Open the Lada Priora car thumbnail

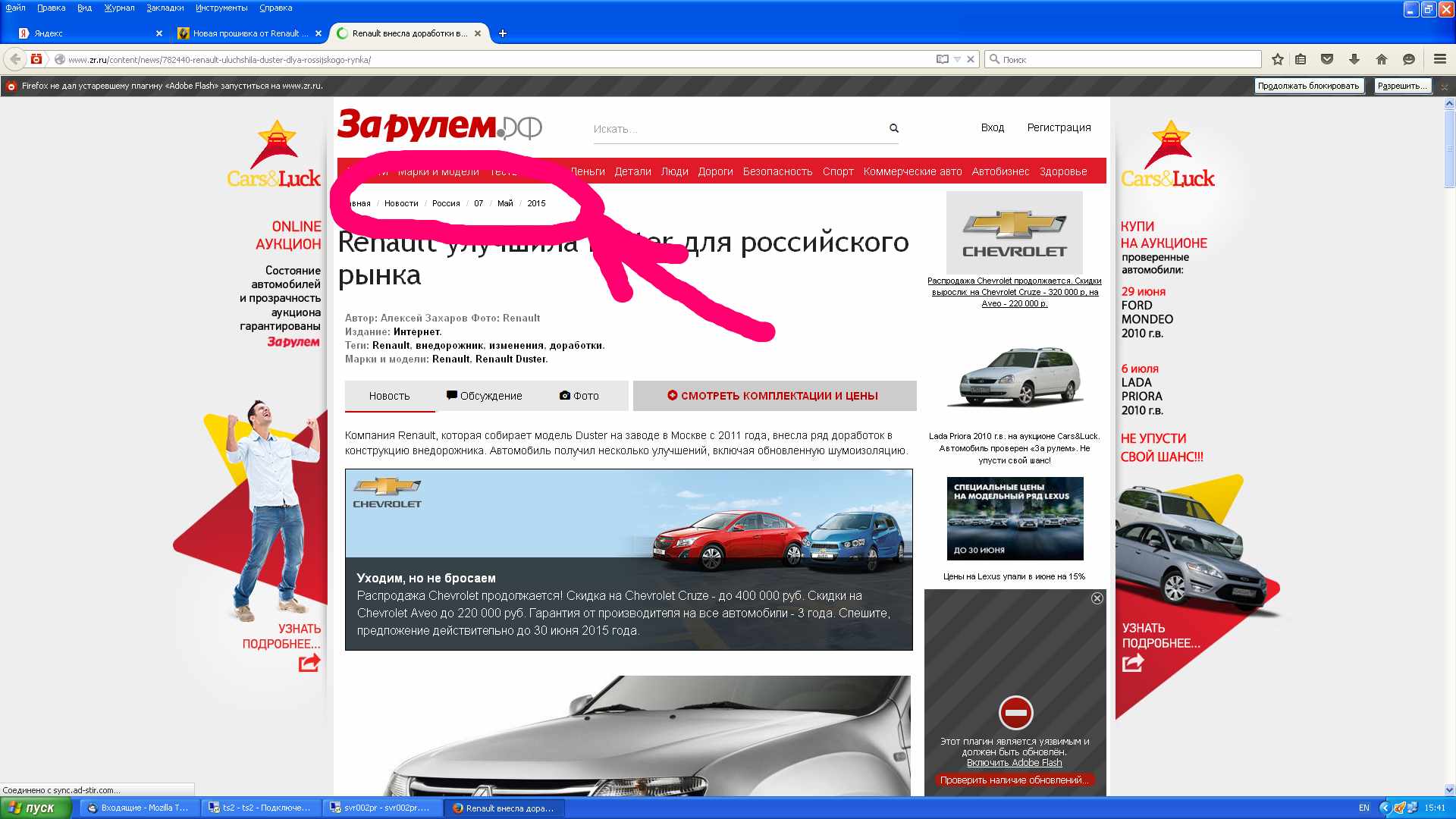pos(1014,378)
